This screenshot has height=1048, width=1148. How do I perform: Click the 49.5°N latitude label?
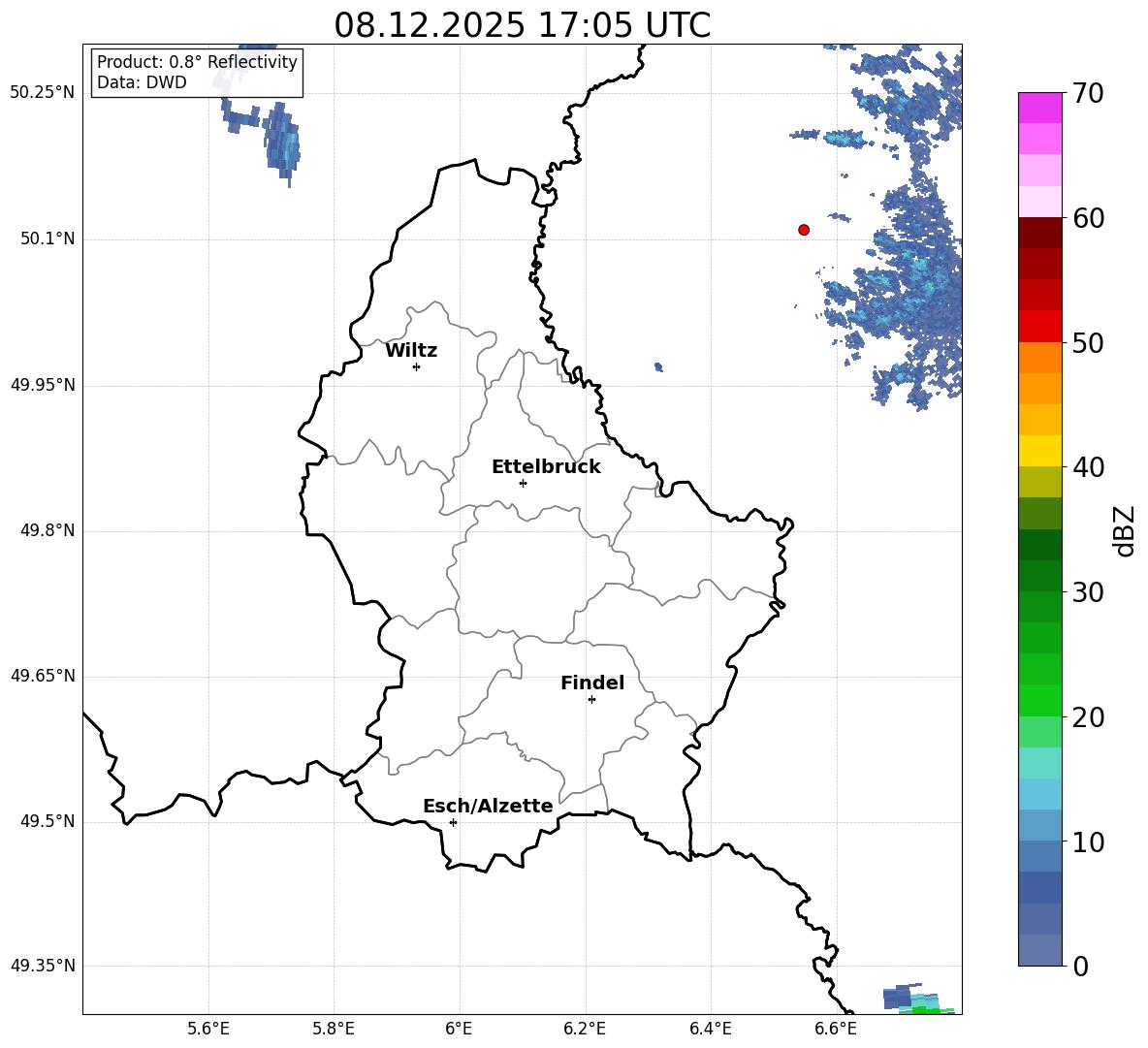[48, 821]
